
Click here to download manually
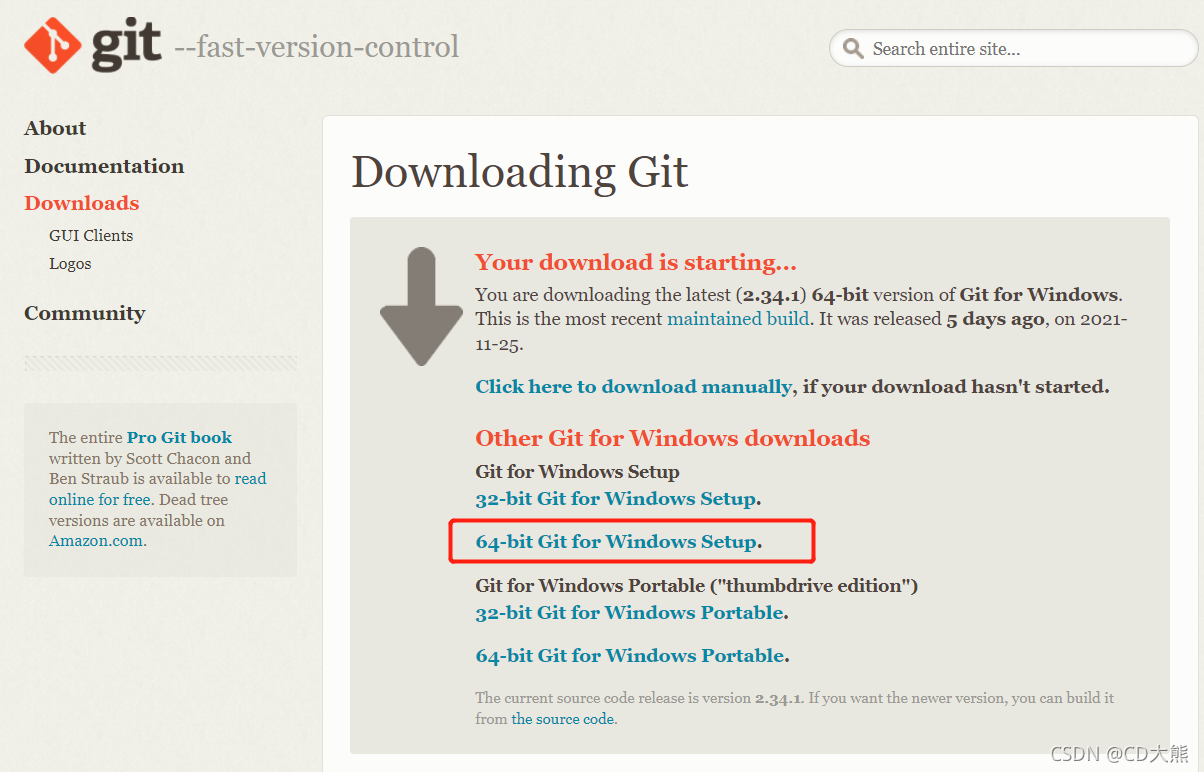point(634,386)
